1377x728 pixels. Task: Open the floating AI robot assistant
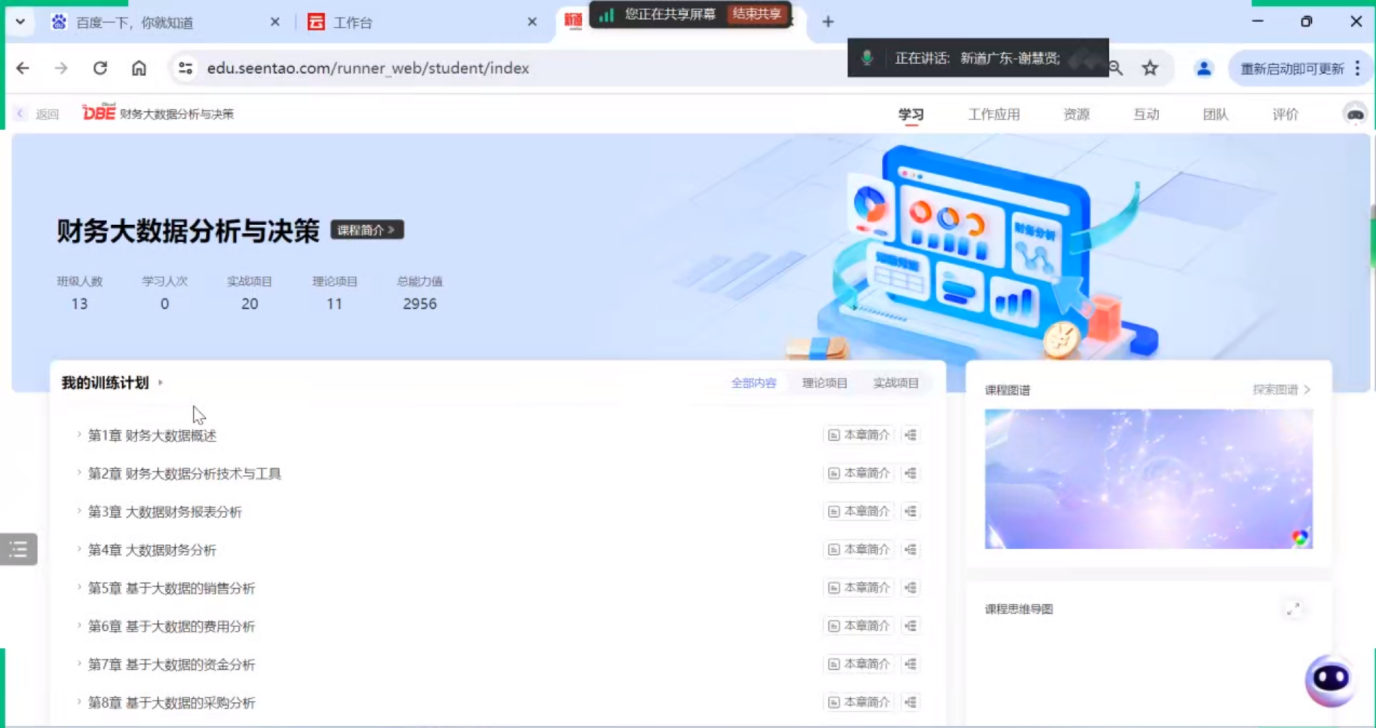click(1330, 680)
